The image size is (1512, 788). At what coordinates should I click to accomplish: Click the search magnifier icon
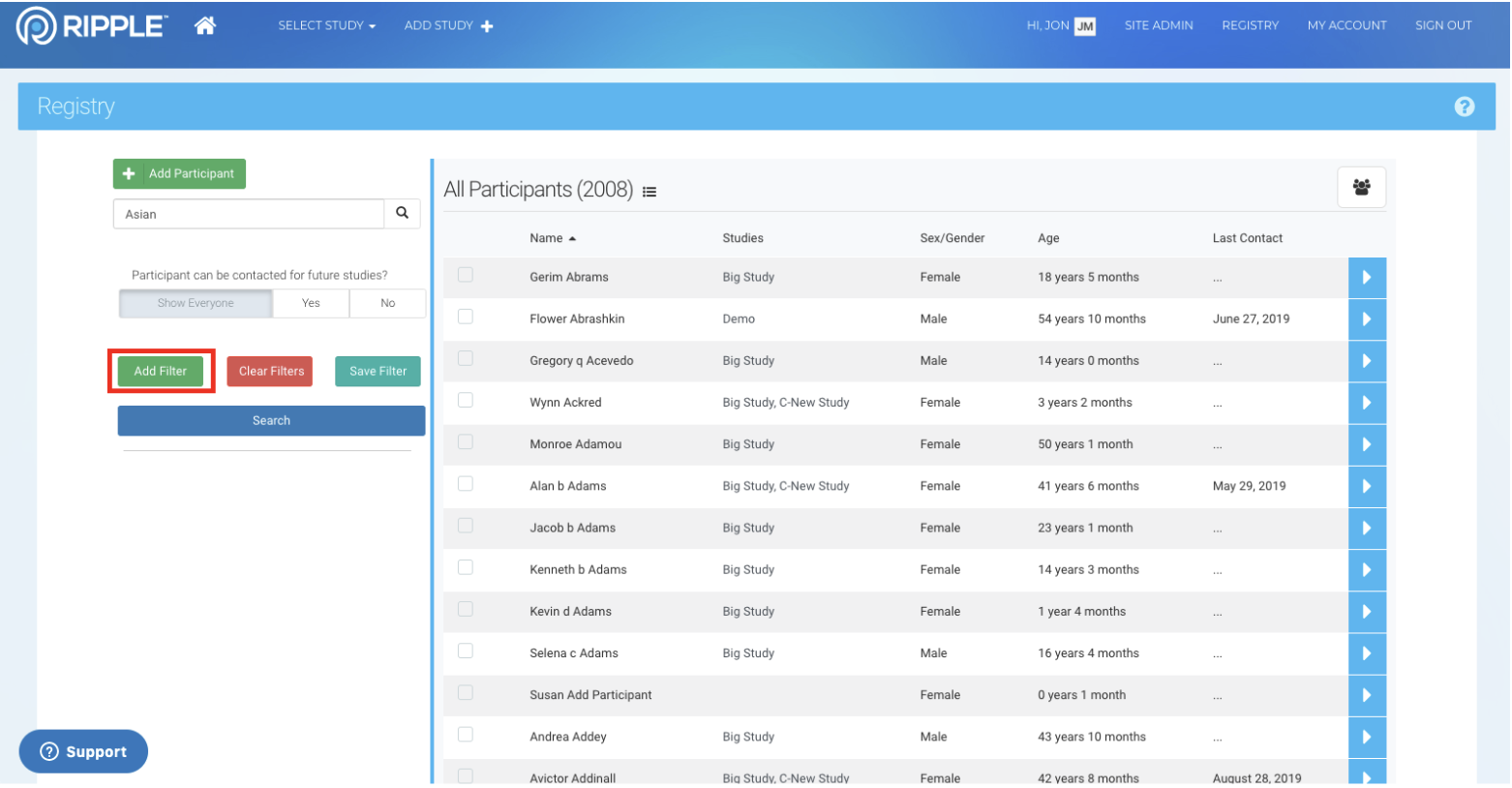pyautogui.click(x=402, y=213)
